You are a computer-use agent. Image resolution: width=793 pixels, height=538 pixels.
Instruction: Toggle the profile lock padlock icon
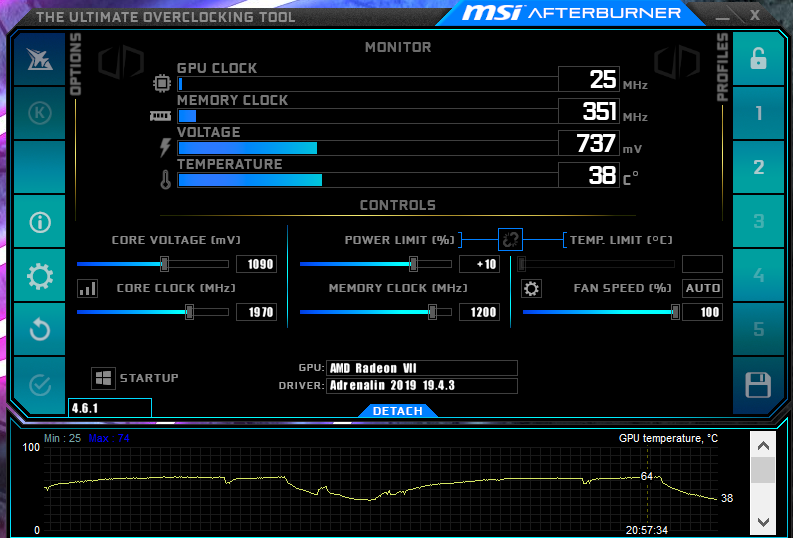758,60
